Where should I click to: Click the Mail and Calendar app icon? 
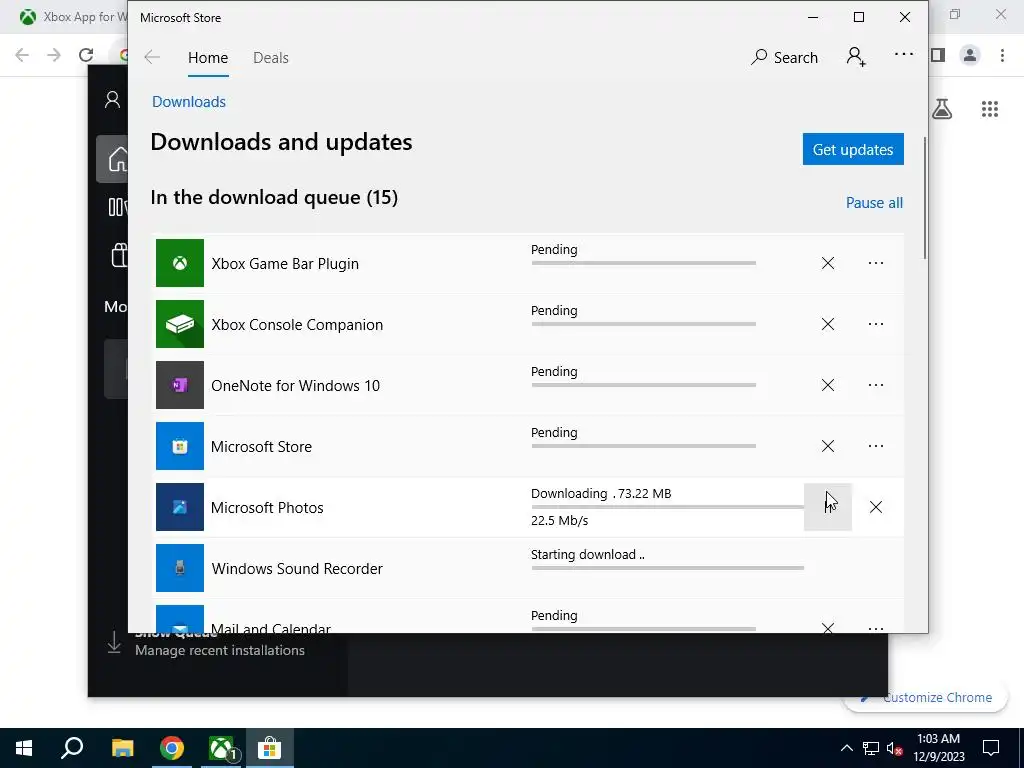[180, 619]
